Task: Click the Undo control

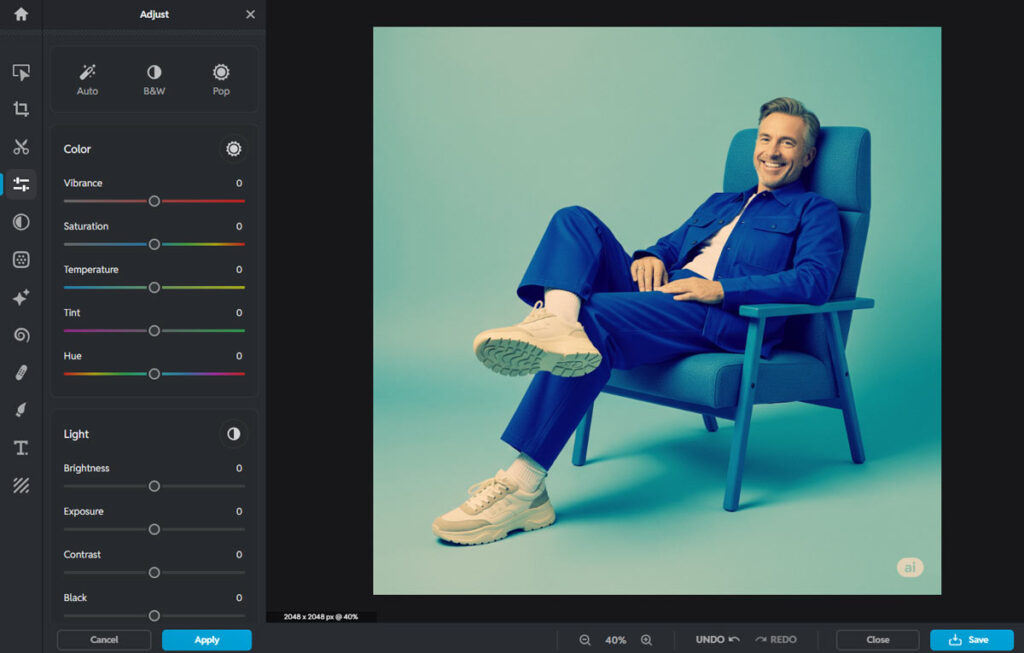Action: click(717, 640)
